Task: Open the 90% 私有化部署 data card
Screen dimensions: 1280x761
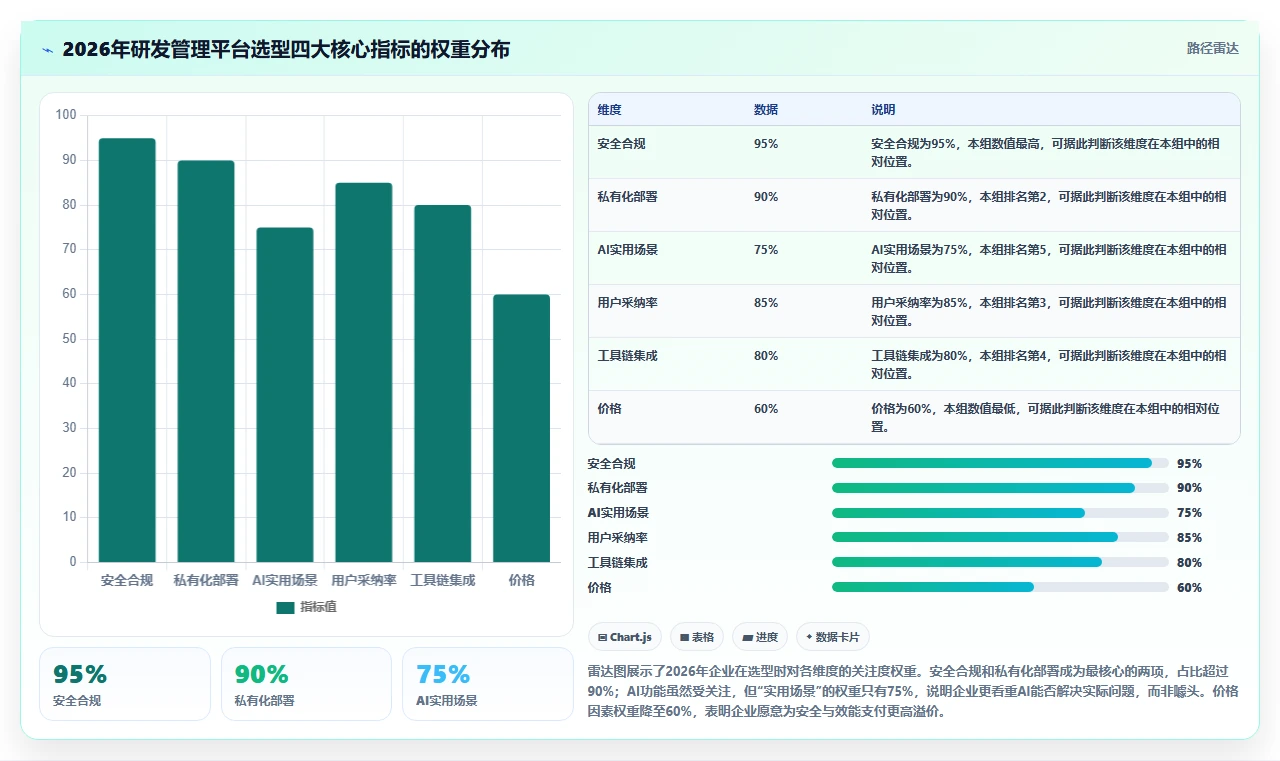Action: click(x=306, y=684)
